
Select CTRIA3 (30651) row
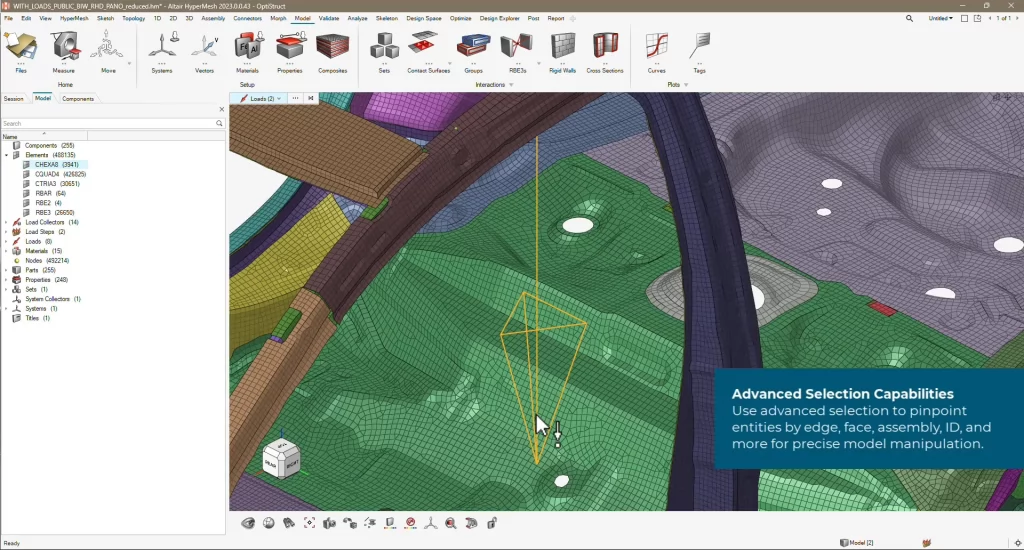57,184
